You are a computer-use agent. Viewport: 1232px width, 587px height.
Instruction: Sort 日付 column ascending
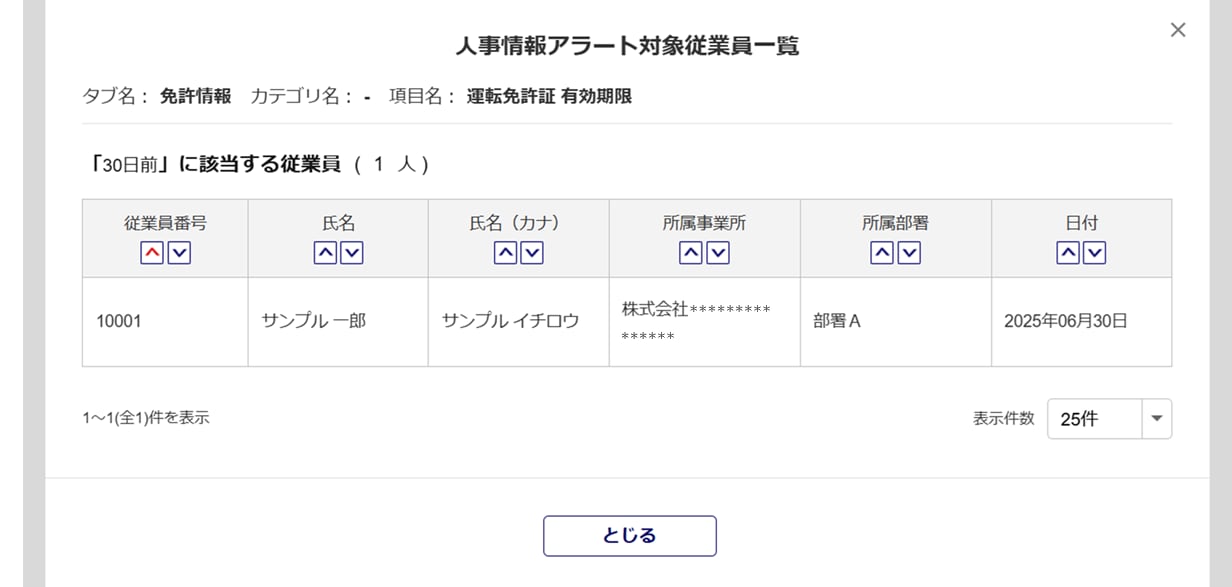(x=1068, y=254)
